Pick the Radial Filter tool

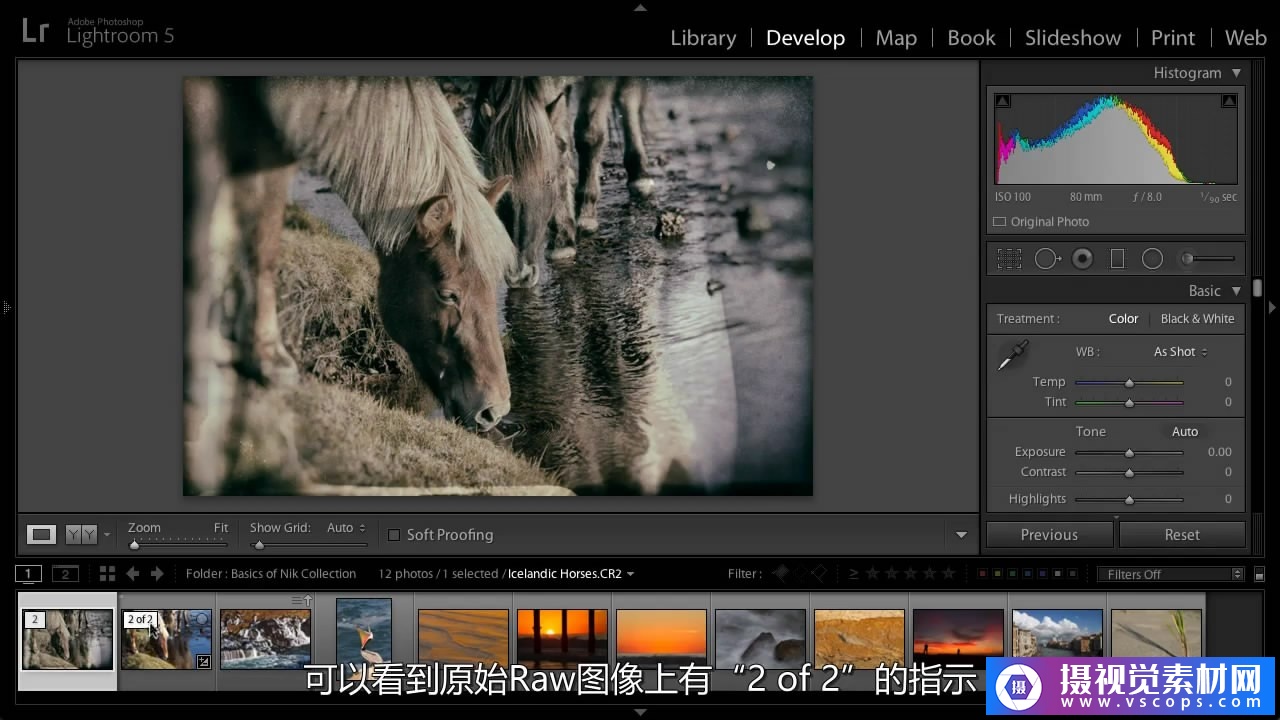(x=1152, y=259)
